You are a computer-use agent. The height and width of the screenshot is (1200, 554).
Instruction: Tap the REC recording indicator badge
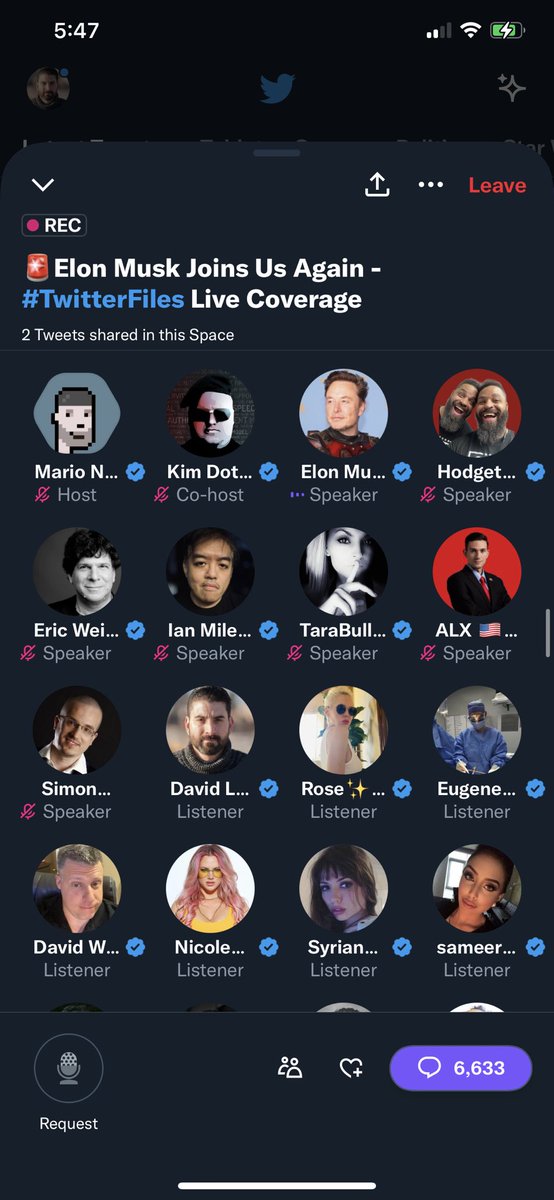click(x=54, y=225)
